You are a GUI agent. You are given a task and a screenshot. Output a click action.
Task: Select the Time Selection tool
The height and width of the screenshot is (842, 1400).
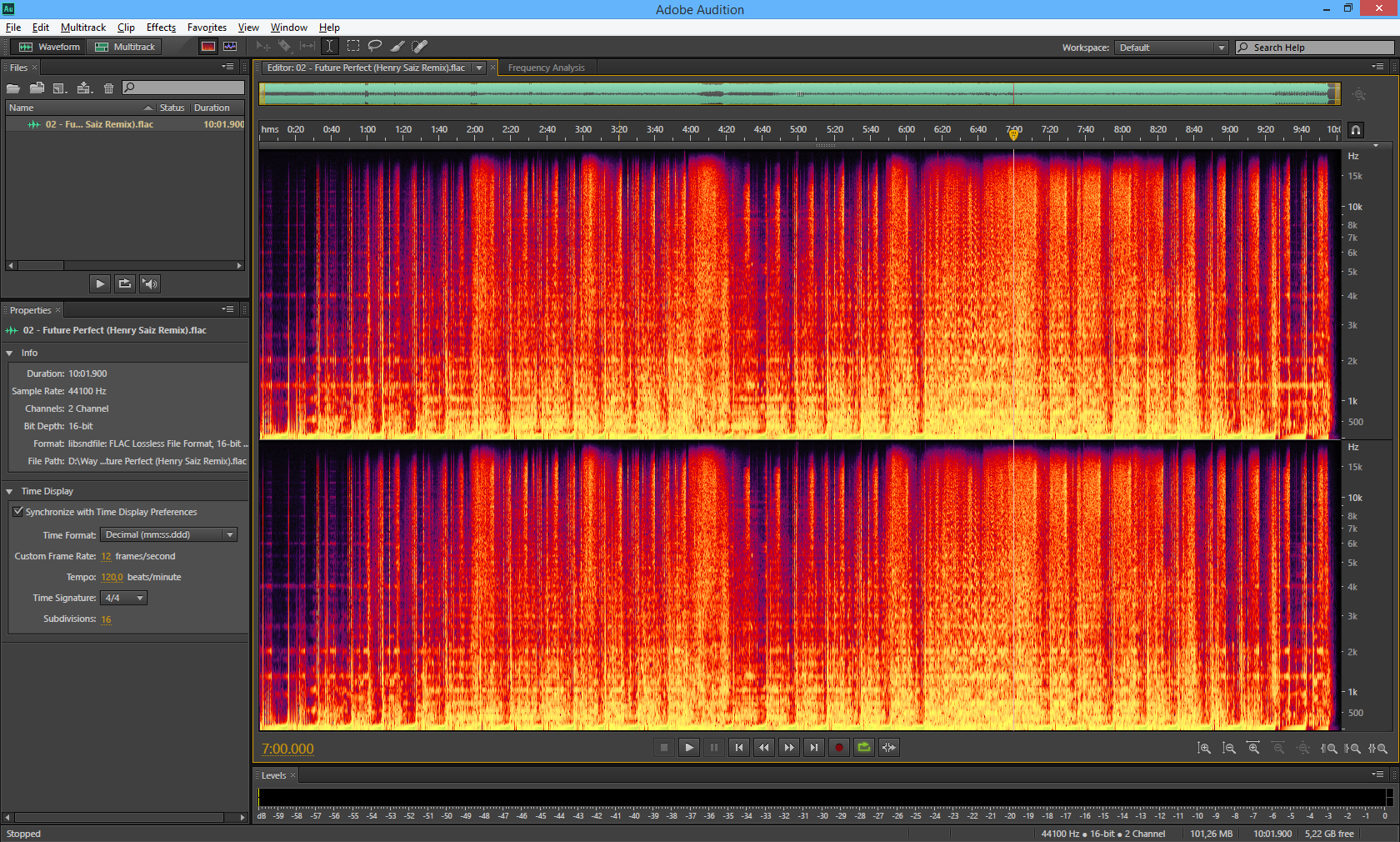pos(330,47)
